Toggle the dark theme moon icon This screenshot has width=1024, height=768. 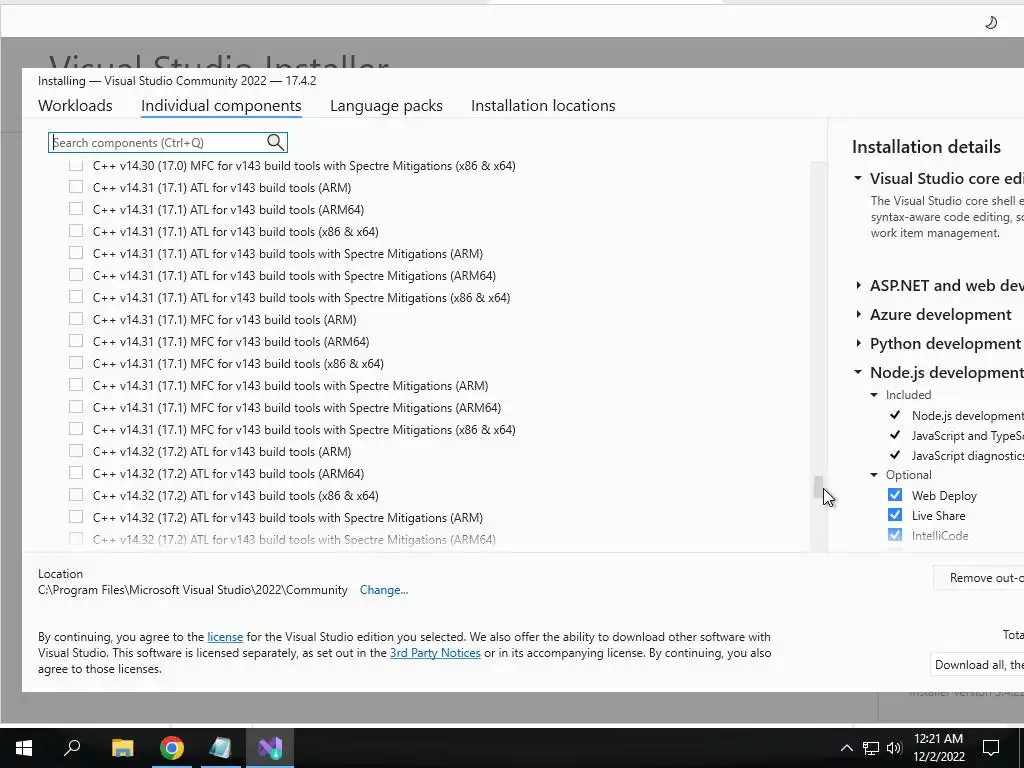[x=991, y=23]
